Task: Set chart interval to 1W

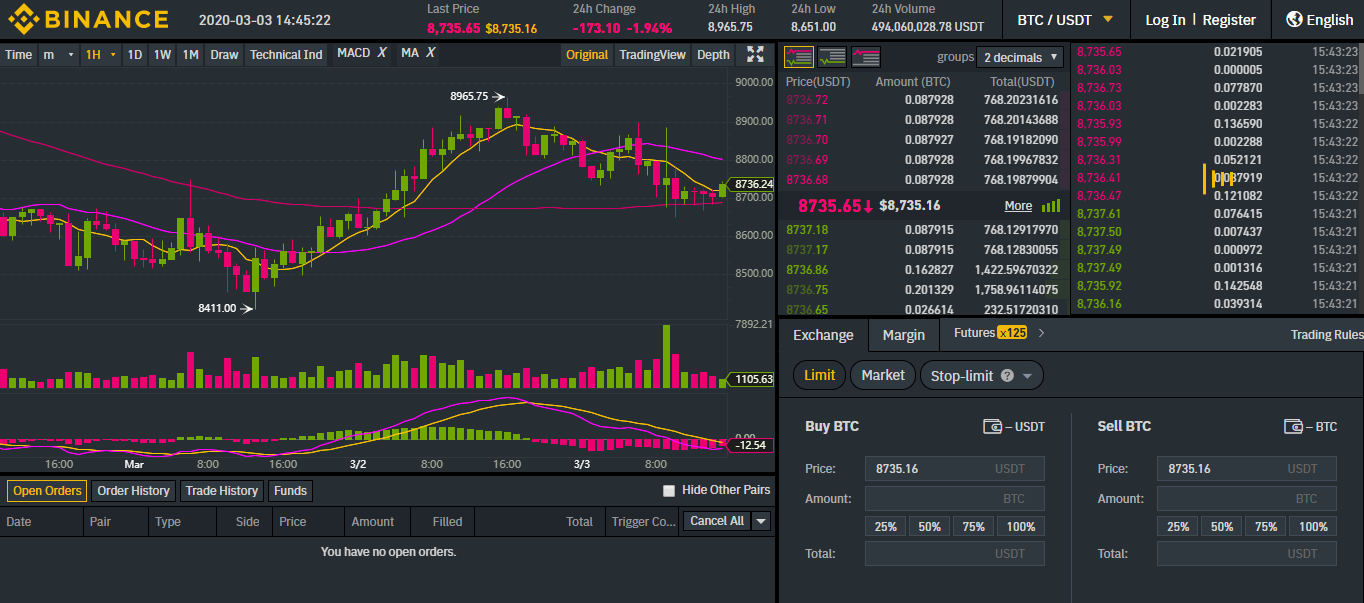Action: 162,55
